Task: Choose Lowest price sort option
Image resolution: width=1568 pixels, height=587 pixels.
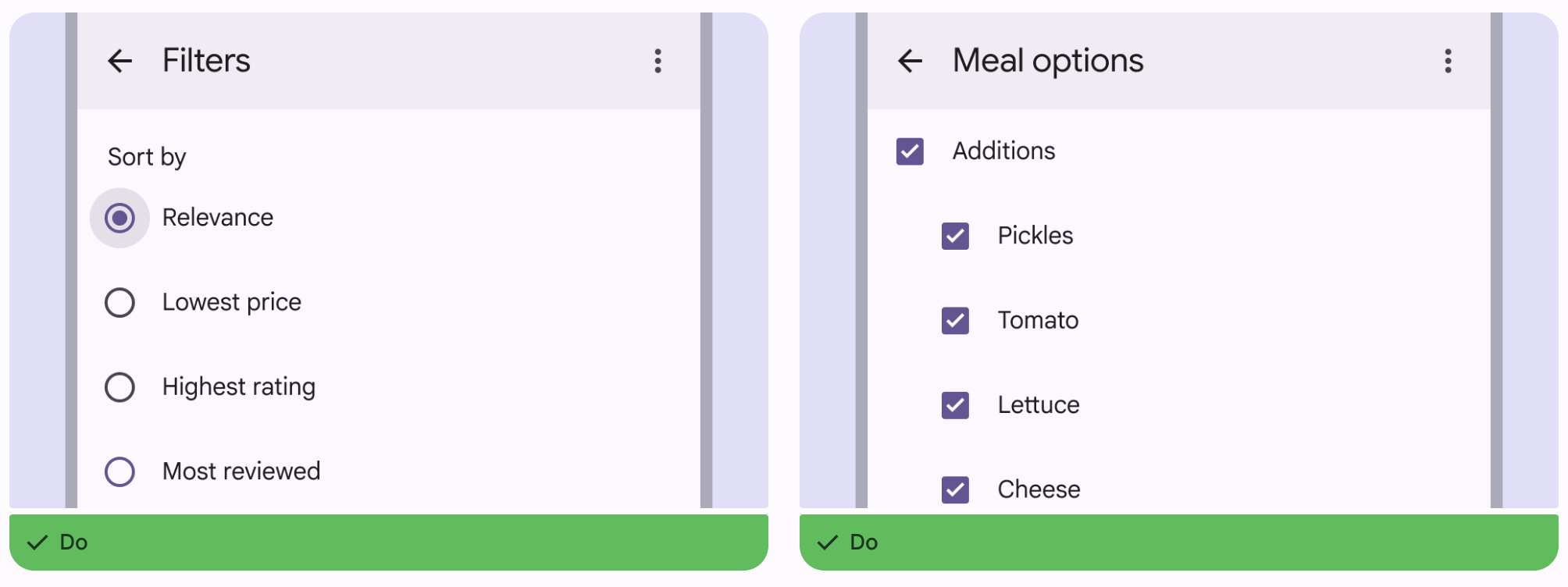Action: coord(119,303)
